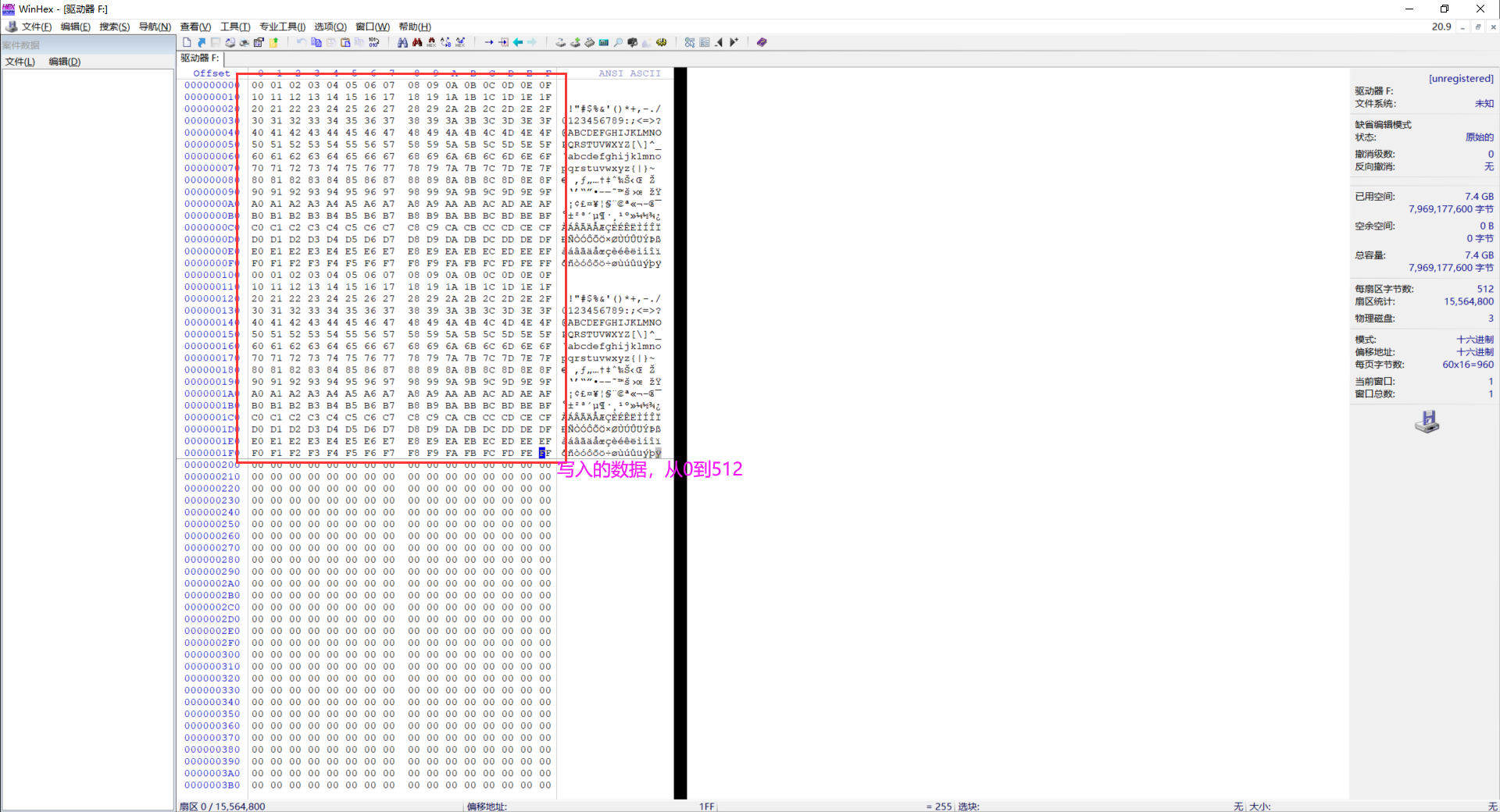This screenshot has width=1500, height=812.
Task: Open the 编辑(E) menu
Action: pos(76,27)
